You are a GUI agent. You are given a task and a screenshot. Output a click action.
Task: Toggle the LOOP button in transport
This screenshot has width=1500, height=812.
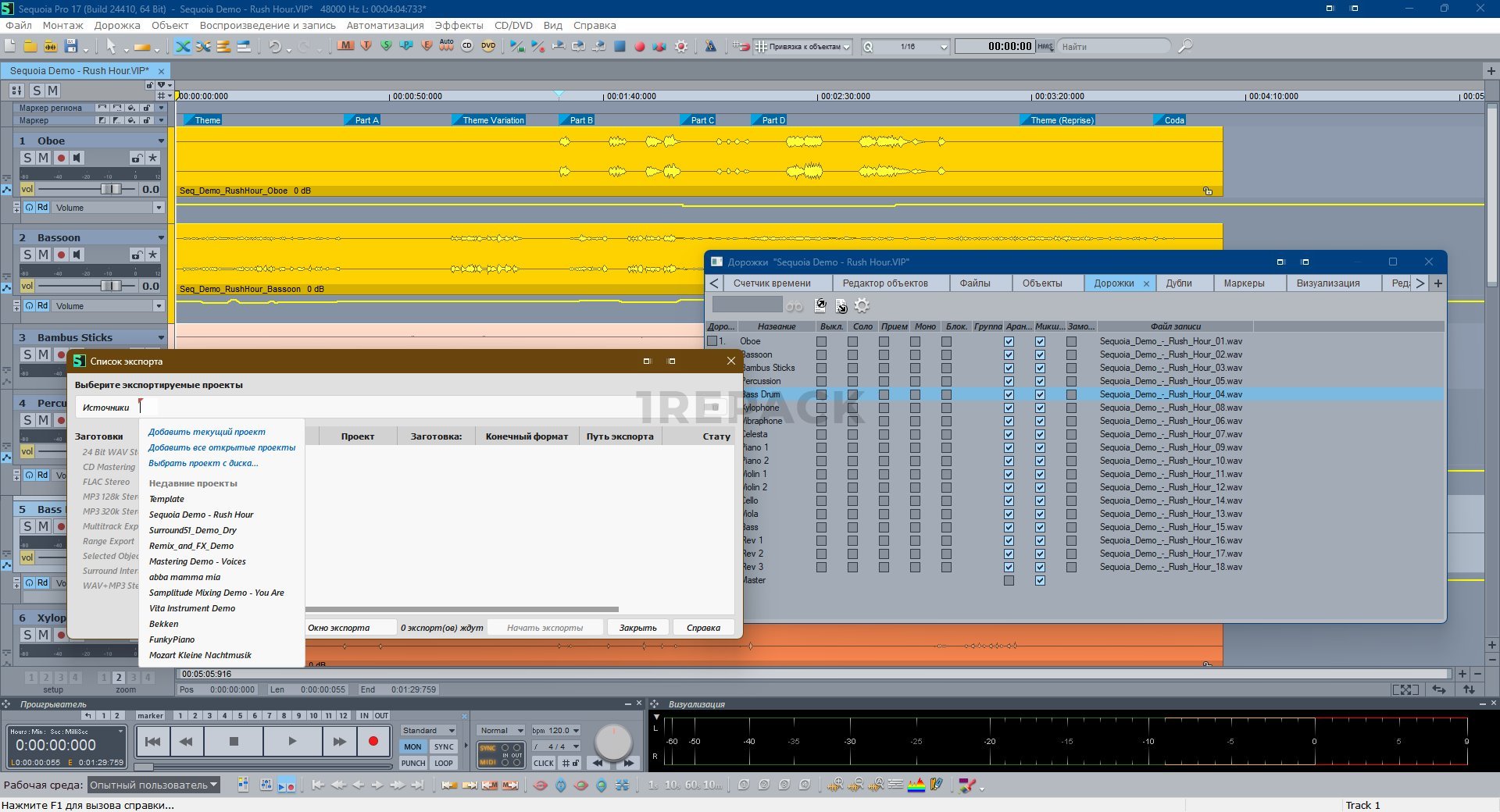click(x=444, y=763)
